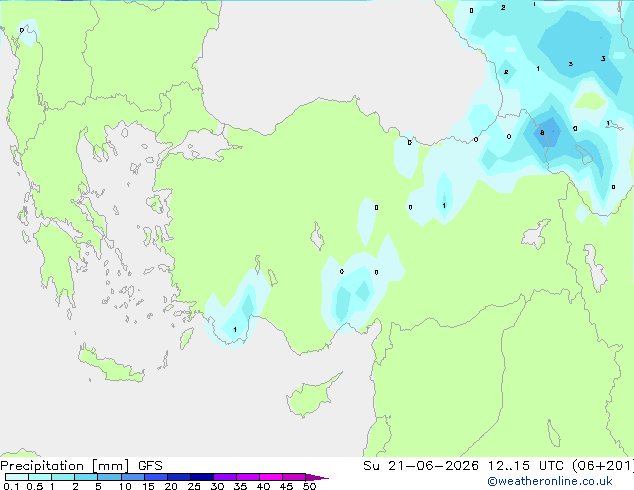Click the above-50 mm arrow tip swatch

[x=317, y=477]
